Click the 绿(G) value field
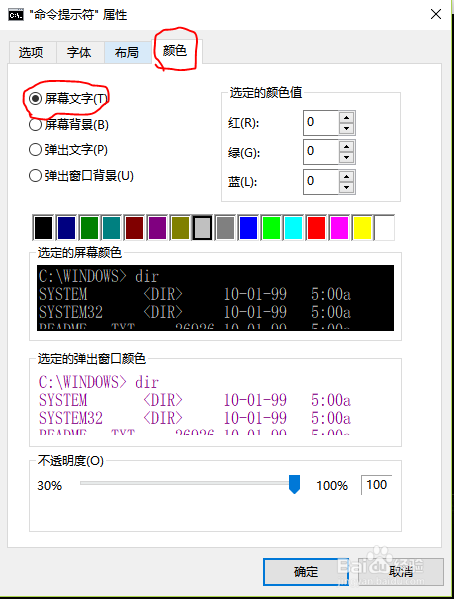 [321, 152]
